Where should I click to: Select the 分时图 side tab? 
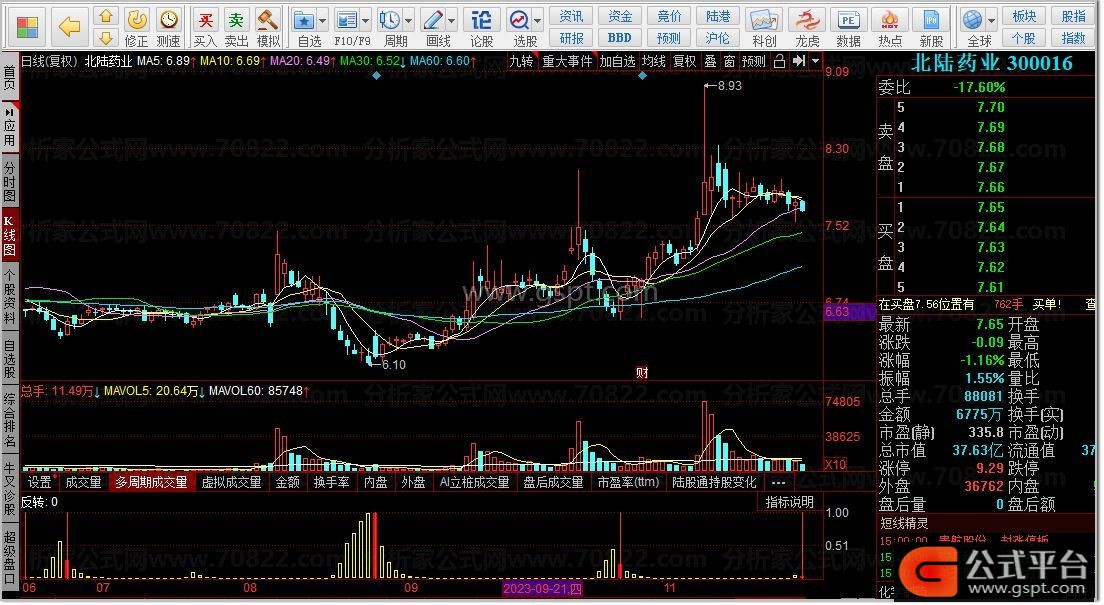(x=10, y=180)
